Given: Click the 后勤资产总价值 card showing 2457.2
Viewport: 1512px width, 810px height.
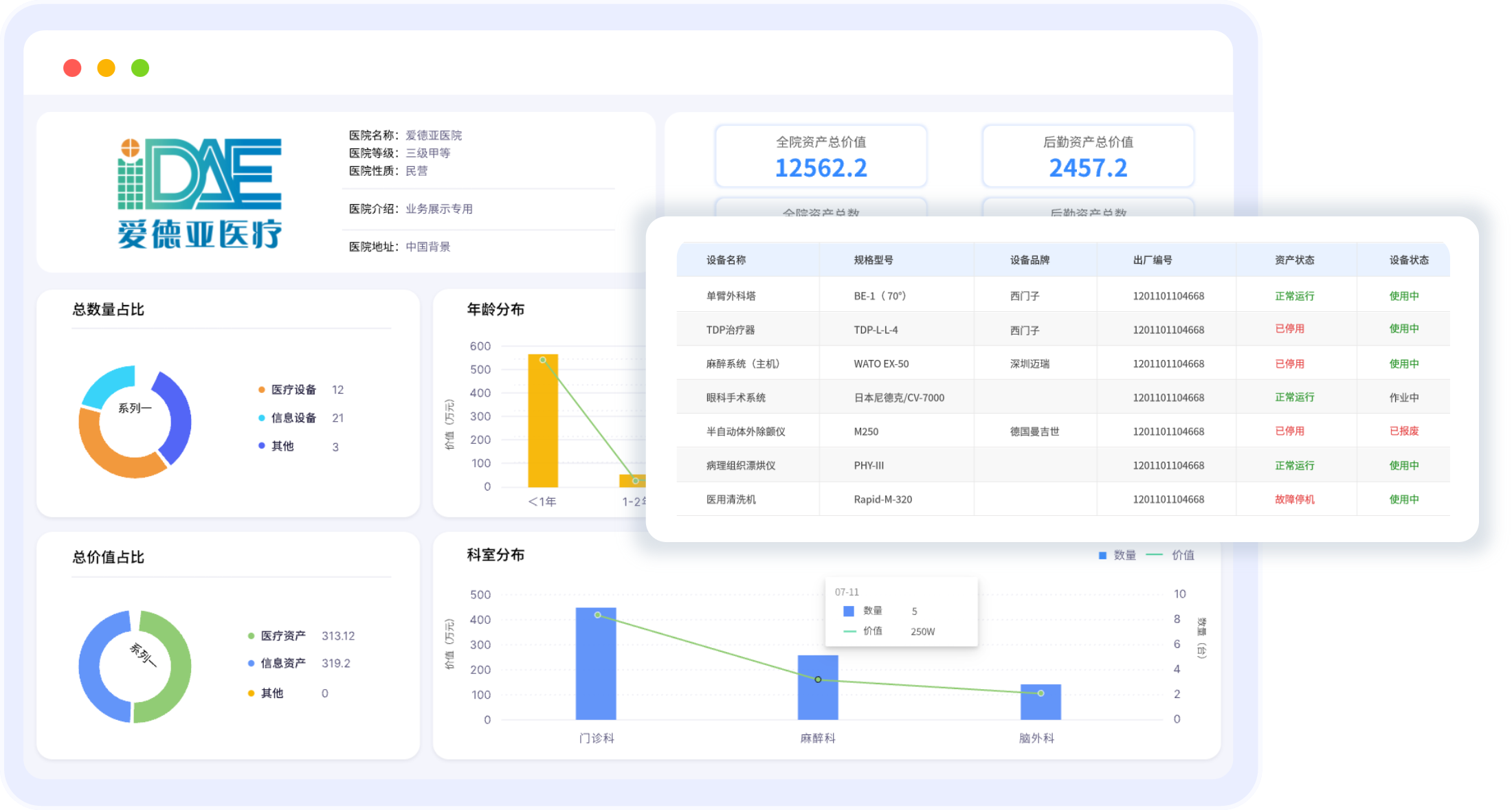Looking at the screenshot, I should point(1088,157).
